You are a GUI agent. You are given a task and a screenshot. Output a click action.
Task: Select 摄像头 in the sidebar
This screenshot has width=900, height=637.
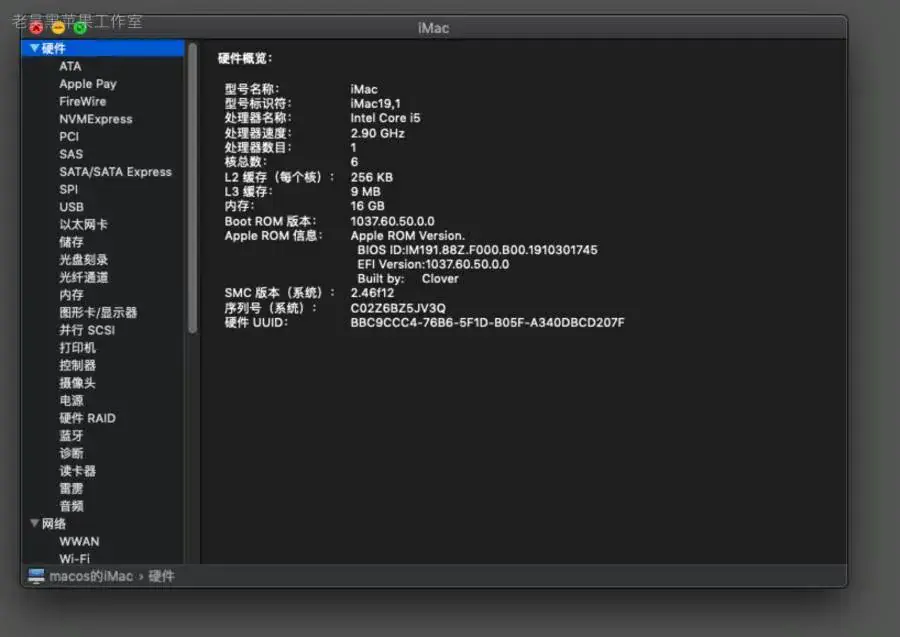click(x=77, y=383)
